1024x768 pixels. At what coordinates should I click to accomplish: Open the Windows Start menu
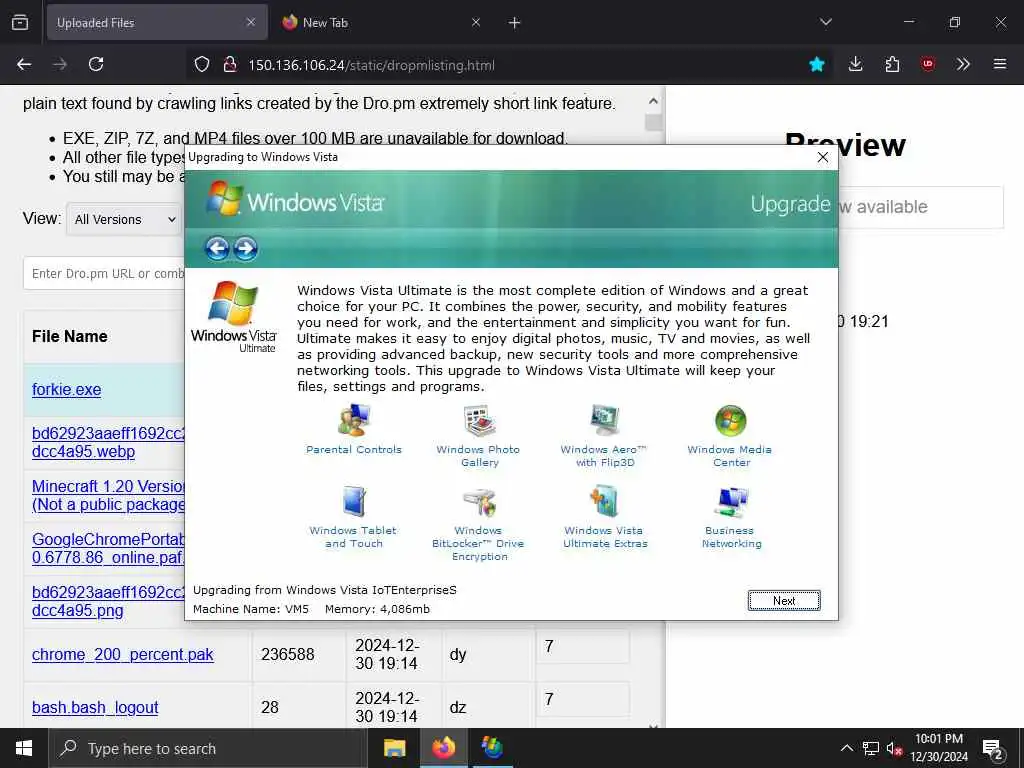pos(24,748)
